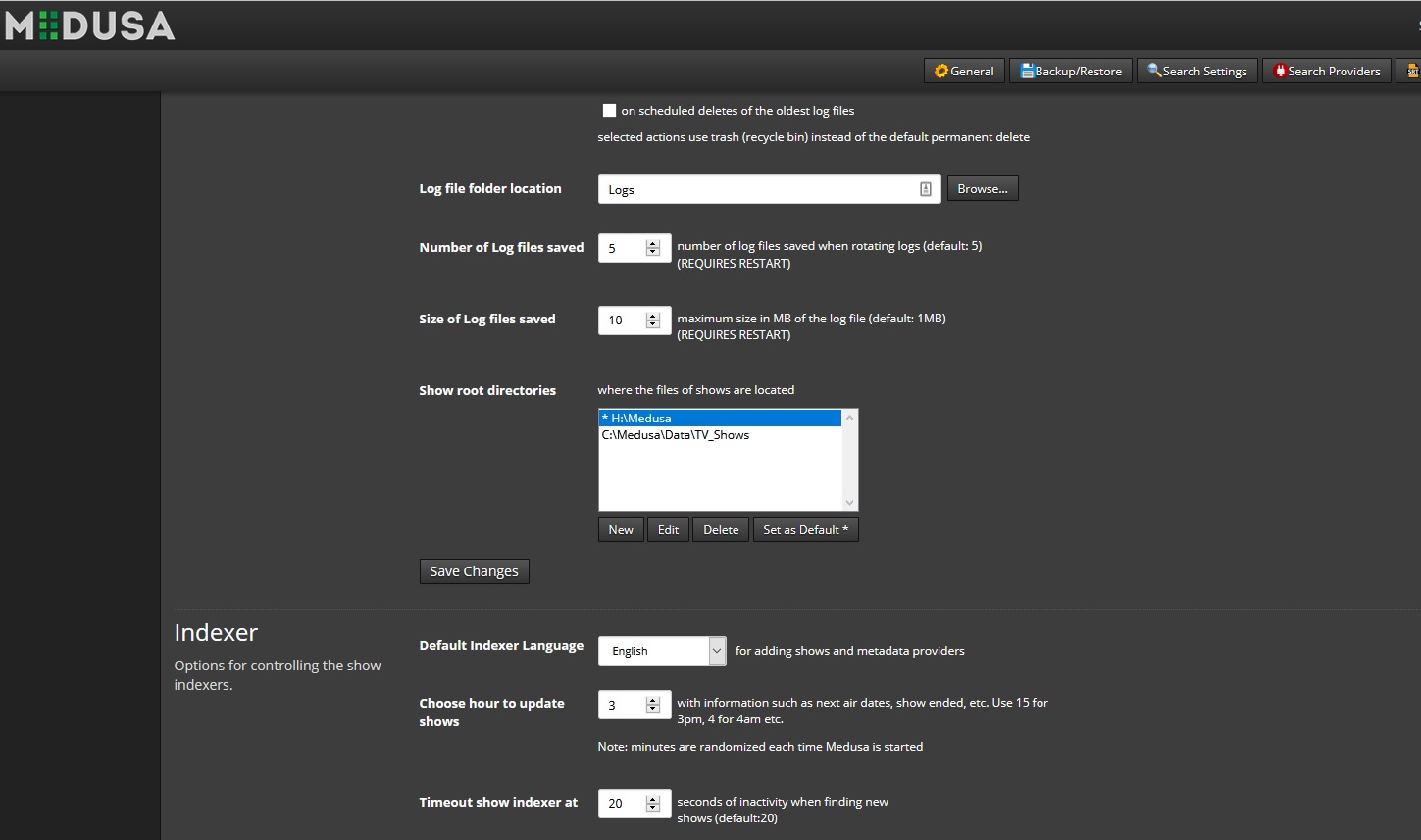Switch to the General settings tab
Screen dimensions: 1421x840
click(963, 71)
